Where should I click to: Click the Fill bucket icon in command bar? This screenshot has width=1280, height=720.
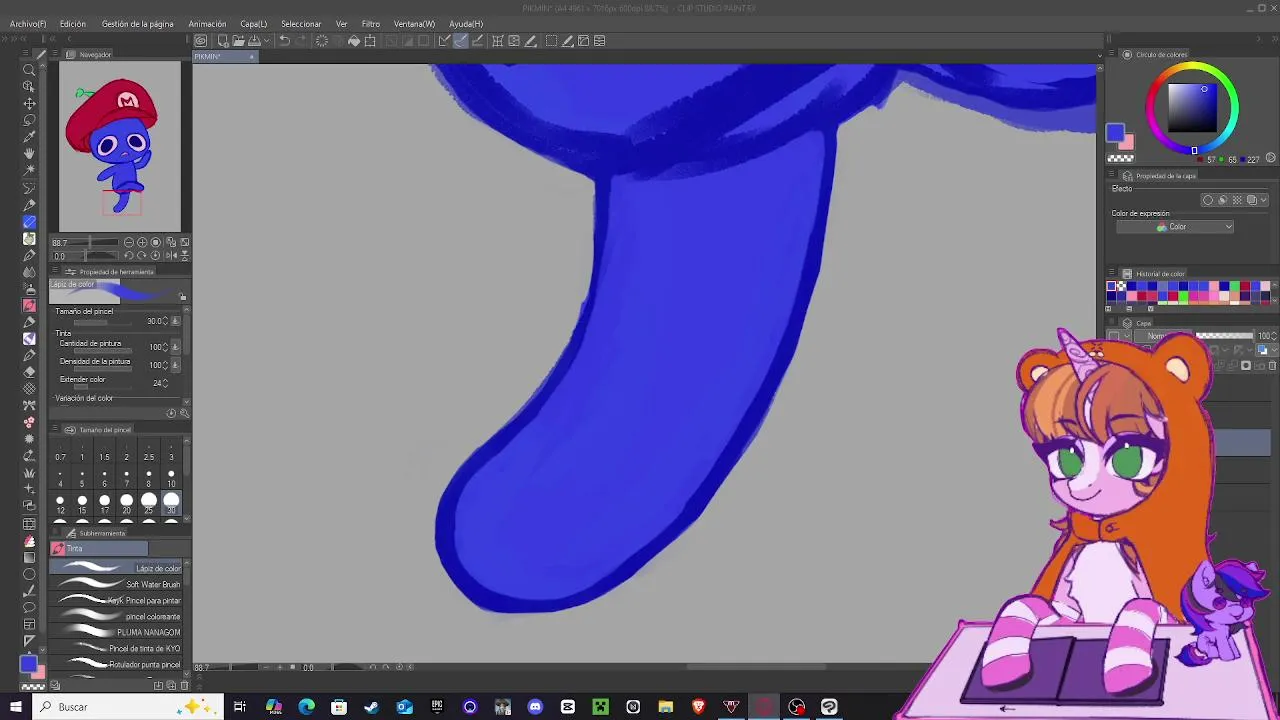tap(354, 41)
